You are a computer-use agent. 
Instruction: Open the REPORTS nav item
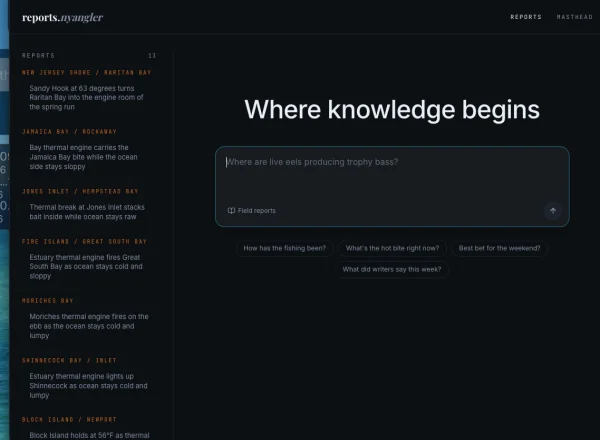[526, 17]
